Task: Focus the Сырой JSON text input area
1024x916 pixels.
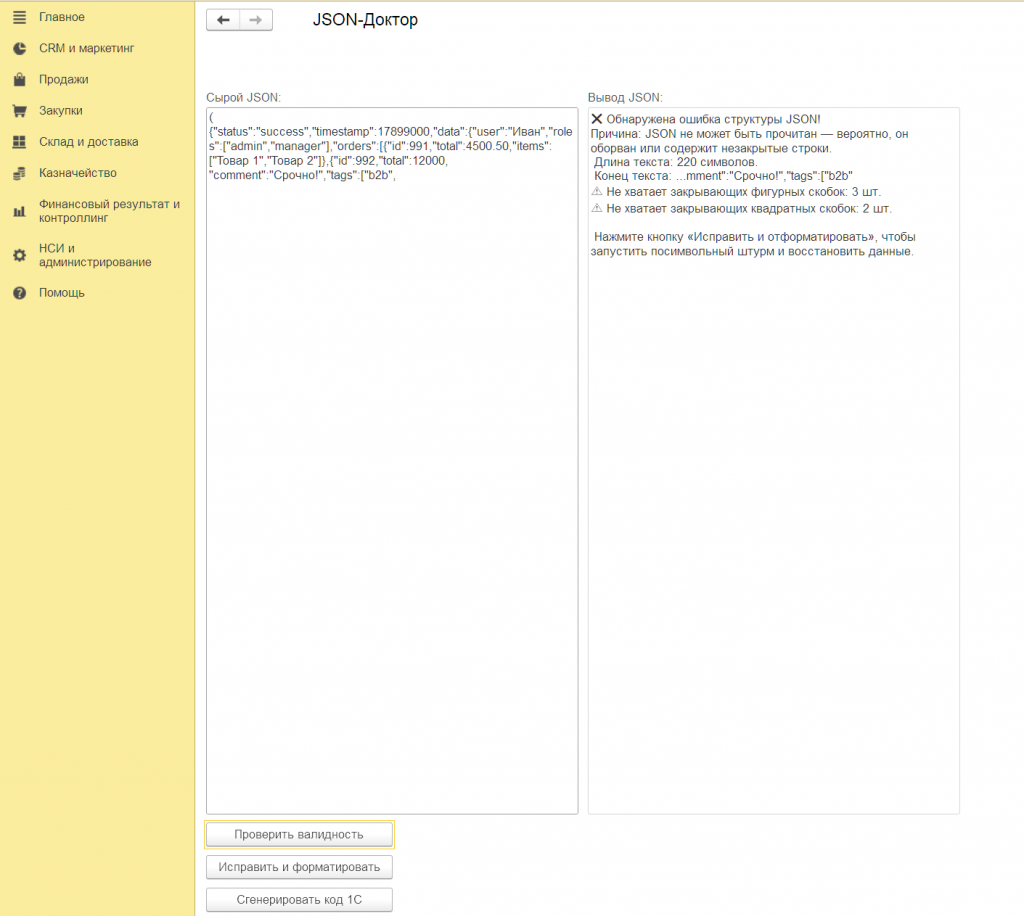Action: [x=392, y=461]
